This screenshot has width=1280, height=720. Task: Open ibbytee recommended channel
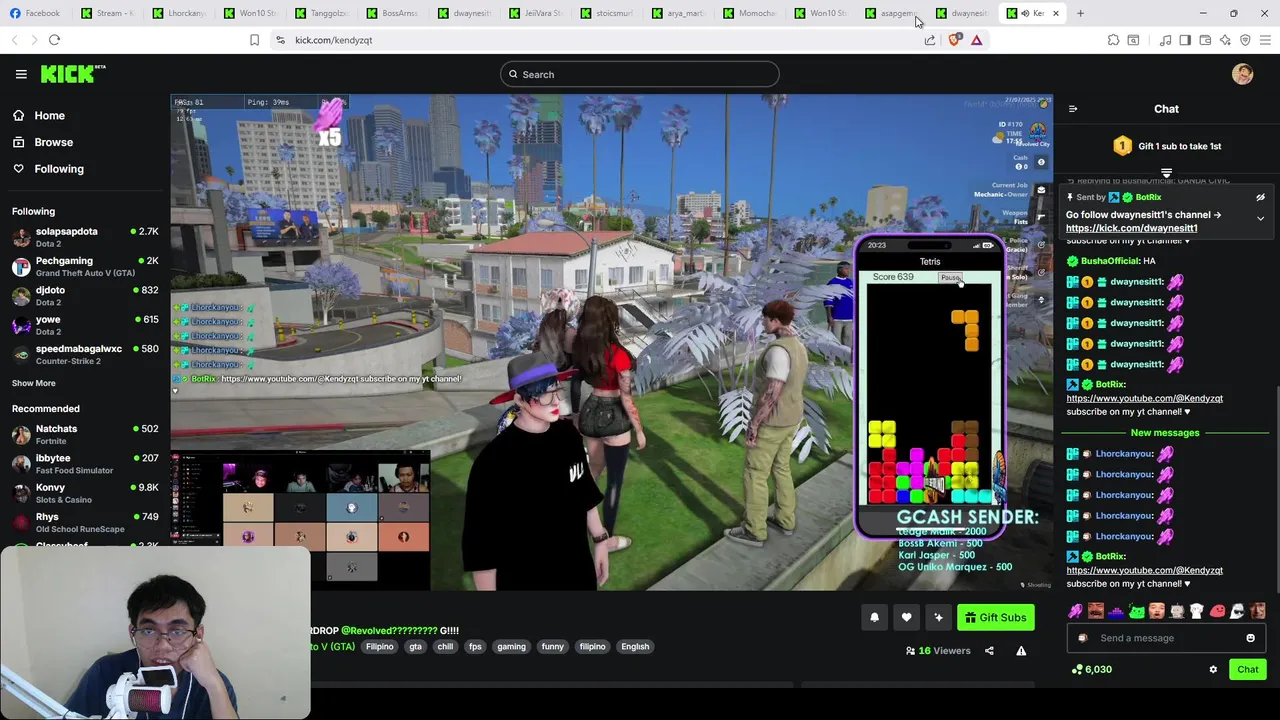tap(85, 464)
